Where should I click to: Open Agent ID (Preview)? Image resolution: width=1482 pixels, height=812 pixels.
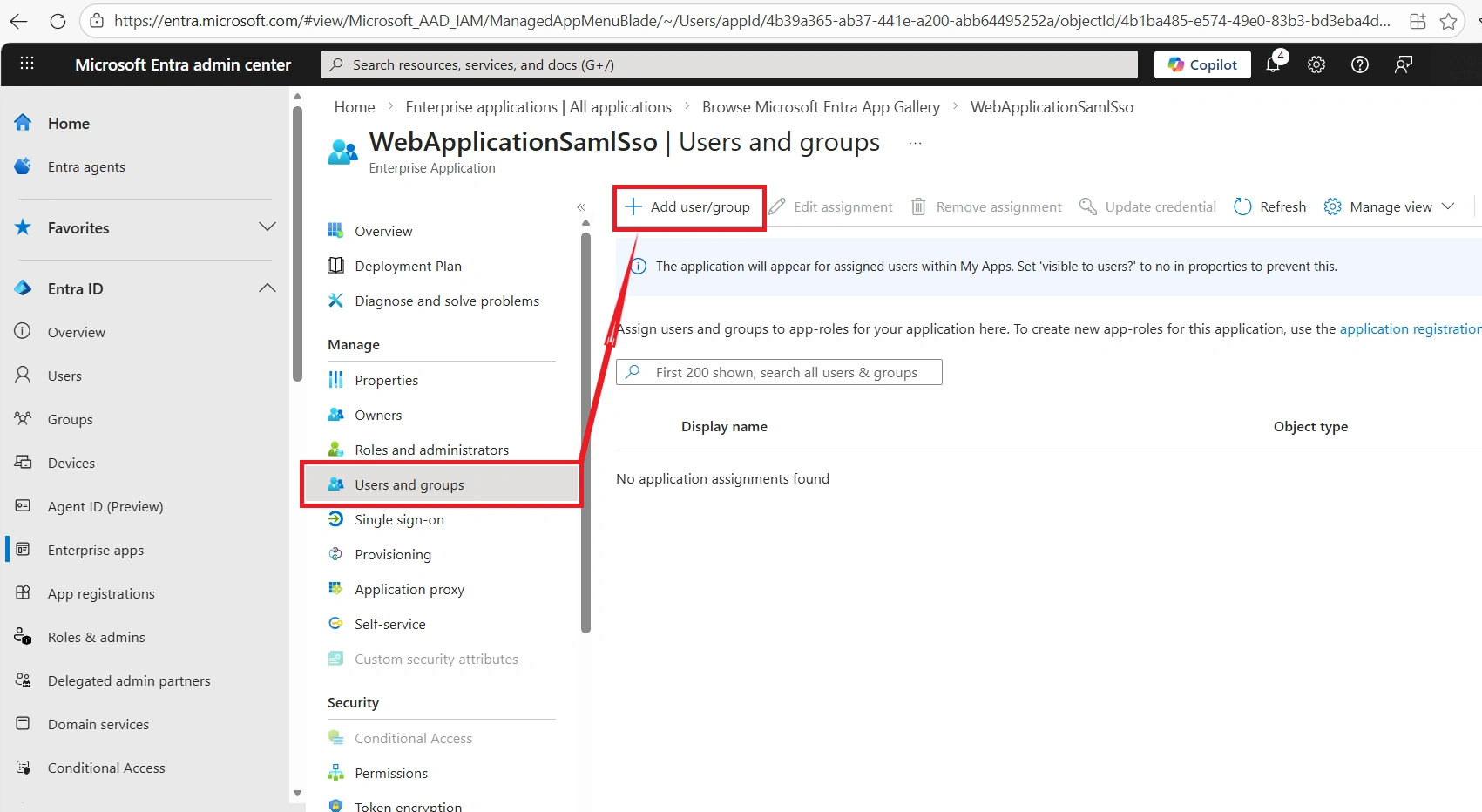105,506
